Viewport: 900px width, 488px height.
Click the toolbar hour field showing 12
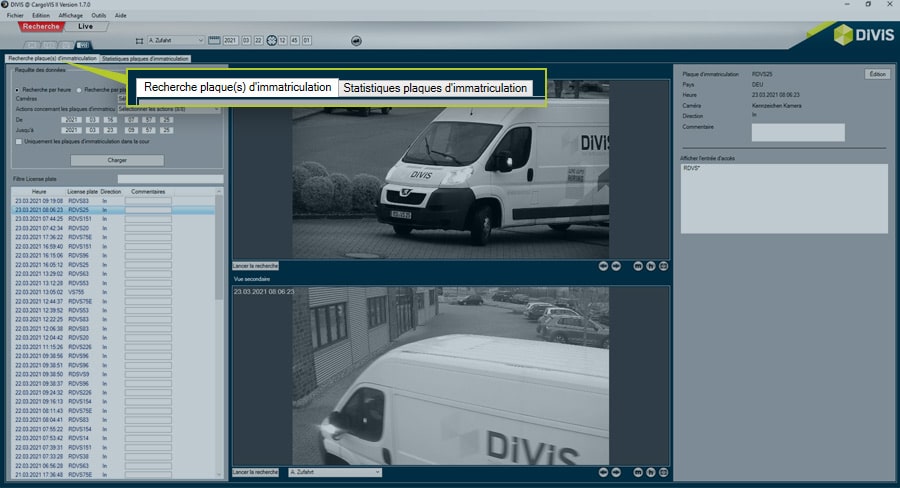(282, 40)
